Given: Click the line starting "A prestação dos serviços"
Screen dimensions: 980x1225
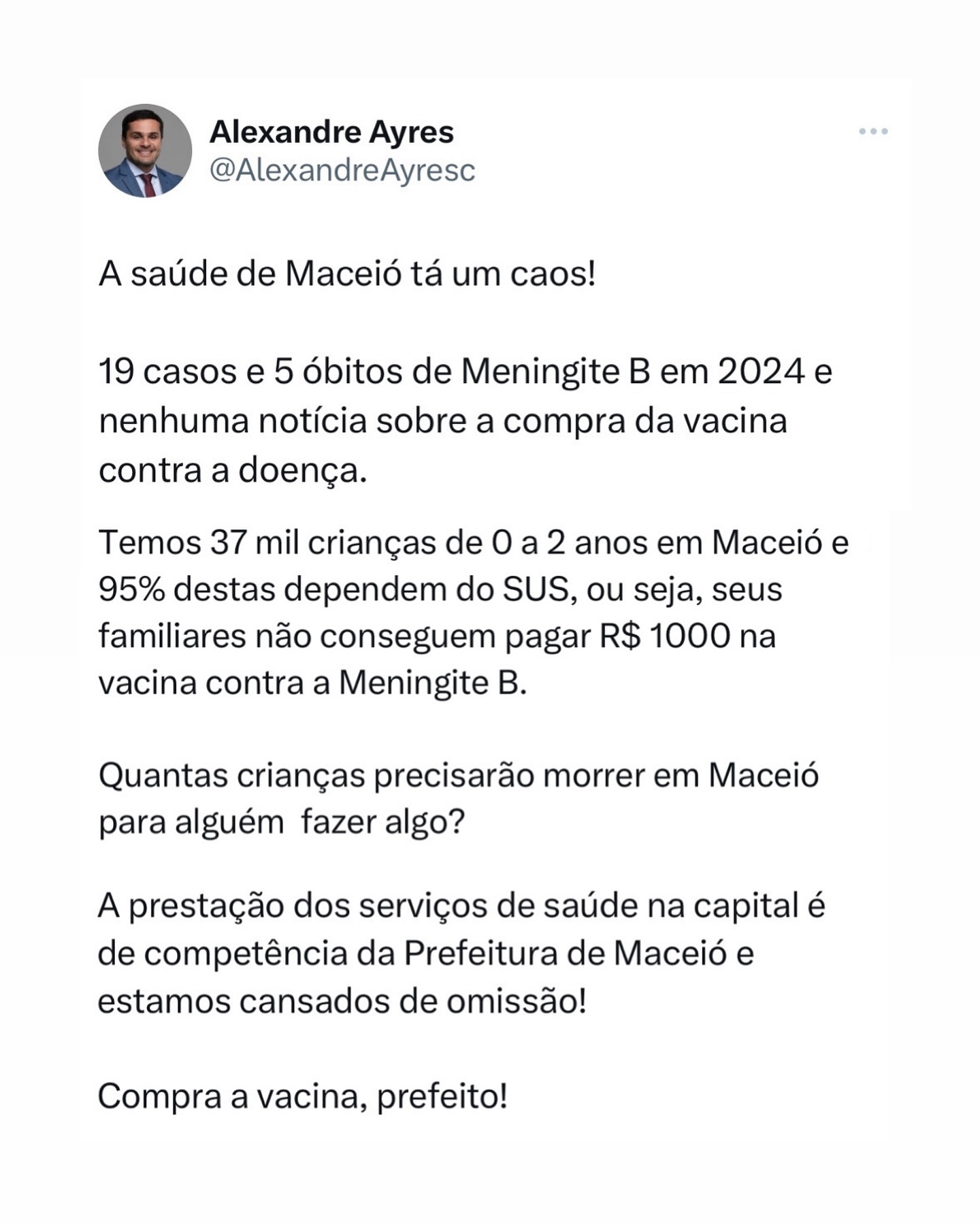Looking at the screenshot, I should [x=461, y=906].
